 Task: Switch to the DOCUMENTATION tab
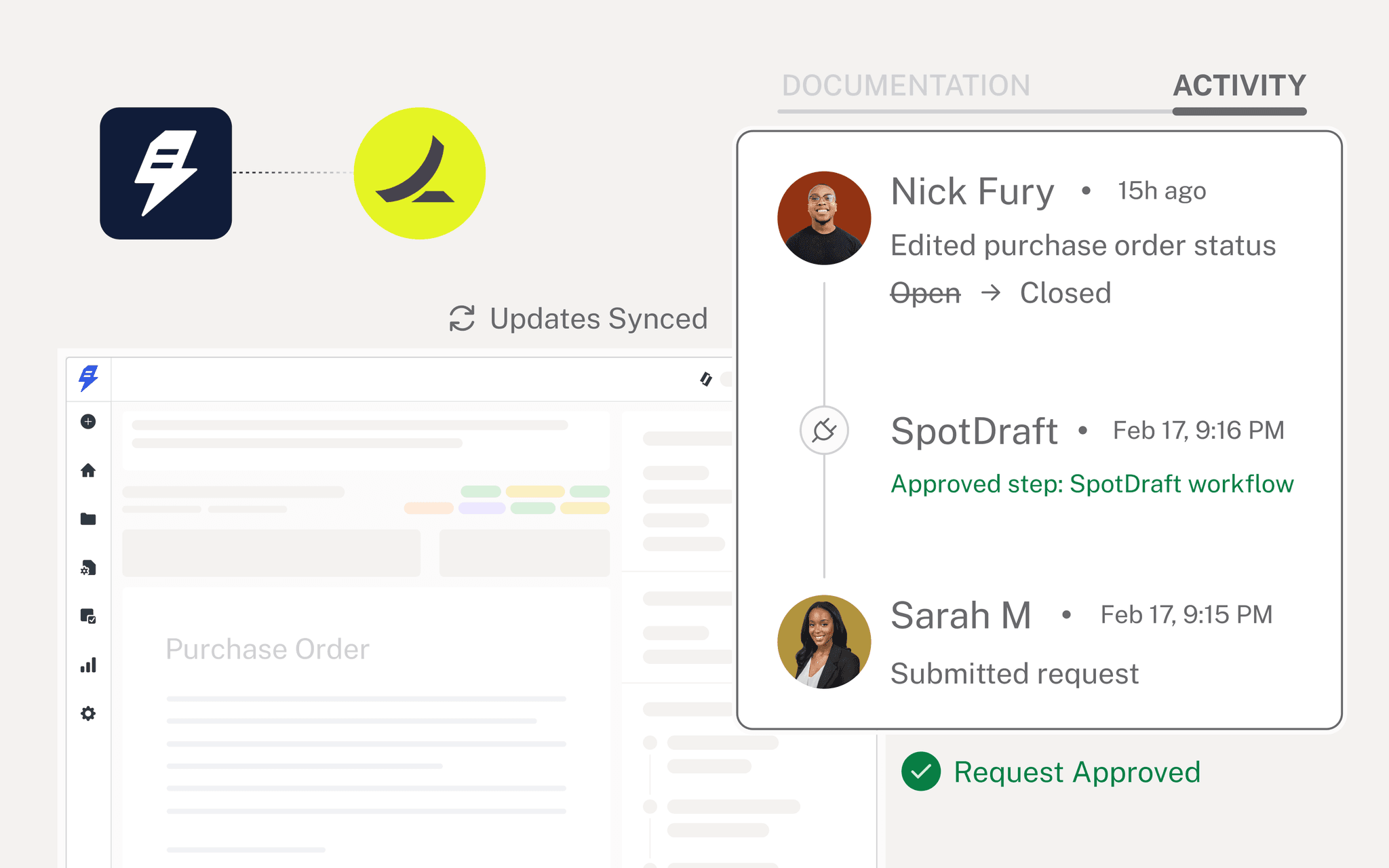click(906, 86)
